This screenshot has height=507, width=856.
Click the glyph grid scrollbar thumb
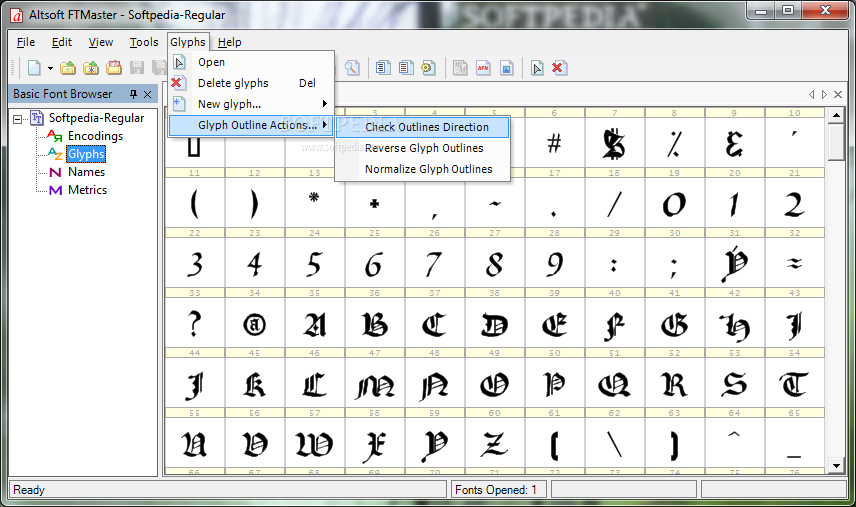click(836, 142)
